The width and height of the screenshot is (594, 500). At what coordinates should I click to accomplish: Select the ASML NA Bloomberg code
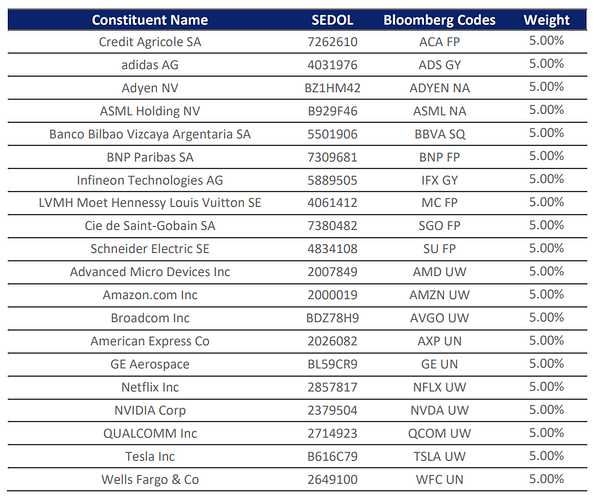[x=439, y=111]
